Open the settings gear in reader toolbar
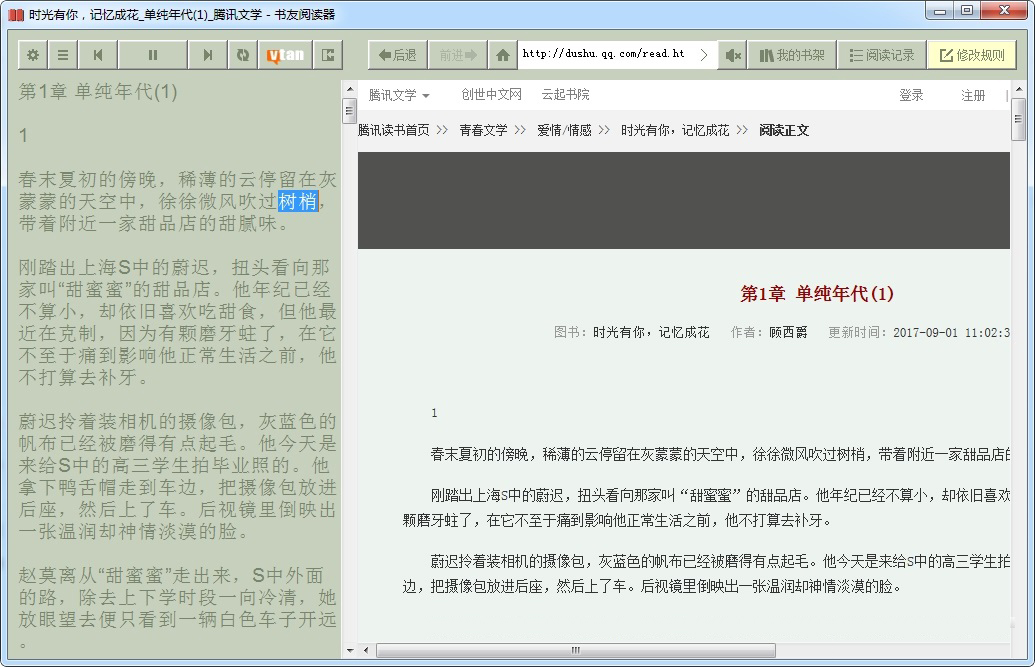 pos(33,55)
